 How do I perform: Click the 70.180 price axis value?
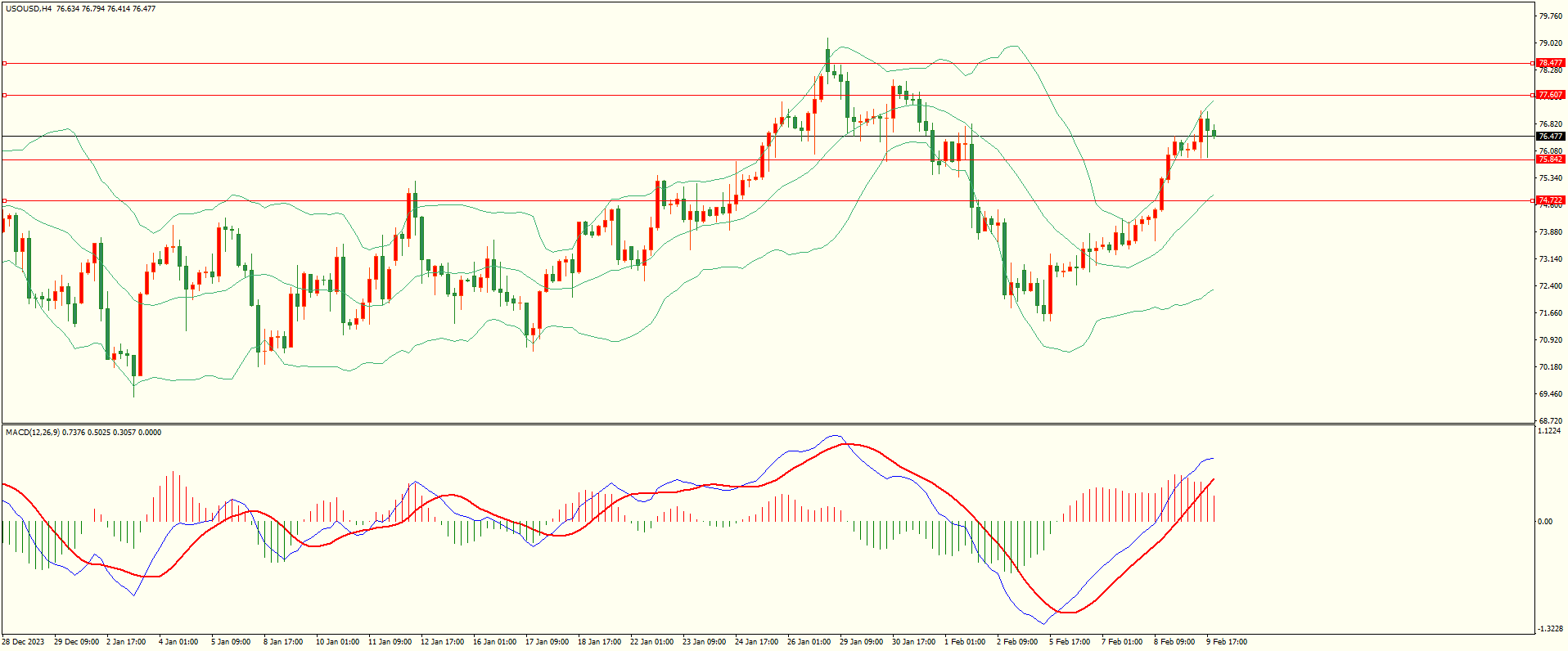pyautogui.click(x=1551, y=367)
